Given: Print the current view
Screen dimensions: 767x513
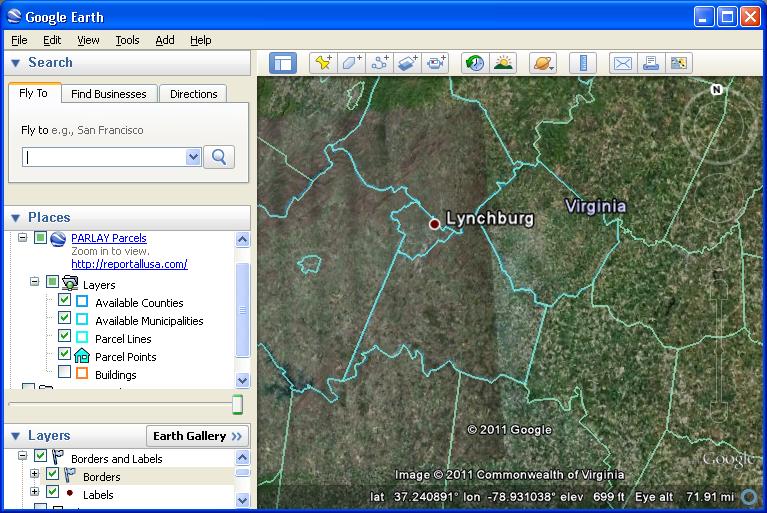Looking at the screenshot, I should [651, 63].
